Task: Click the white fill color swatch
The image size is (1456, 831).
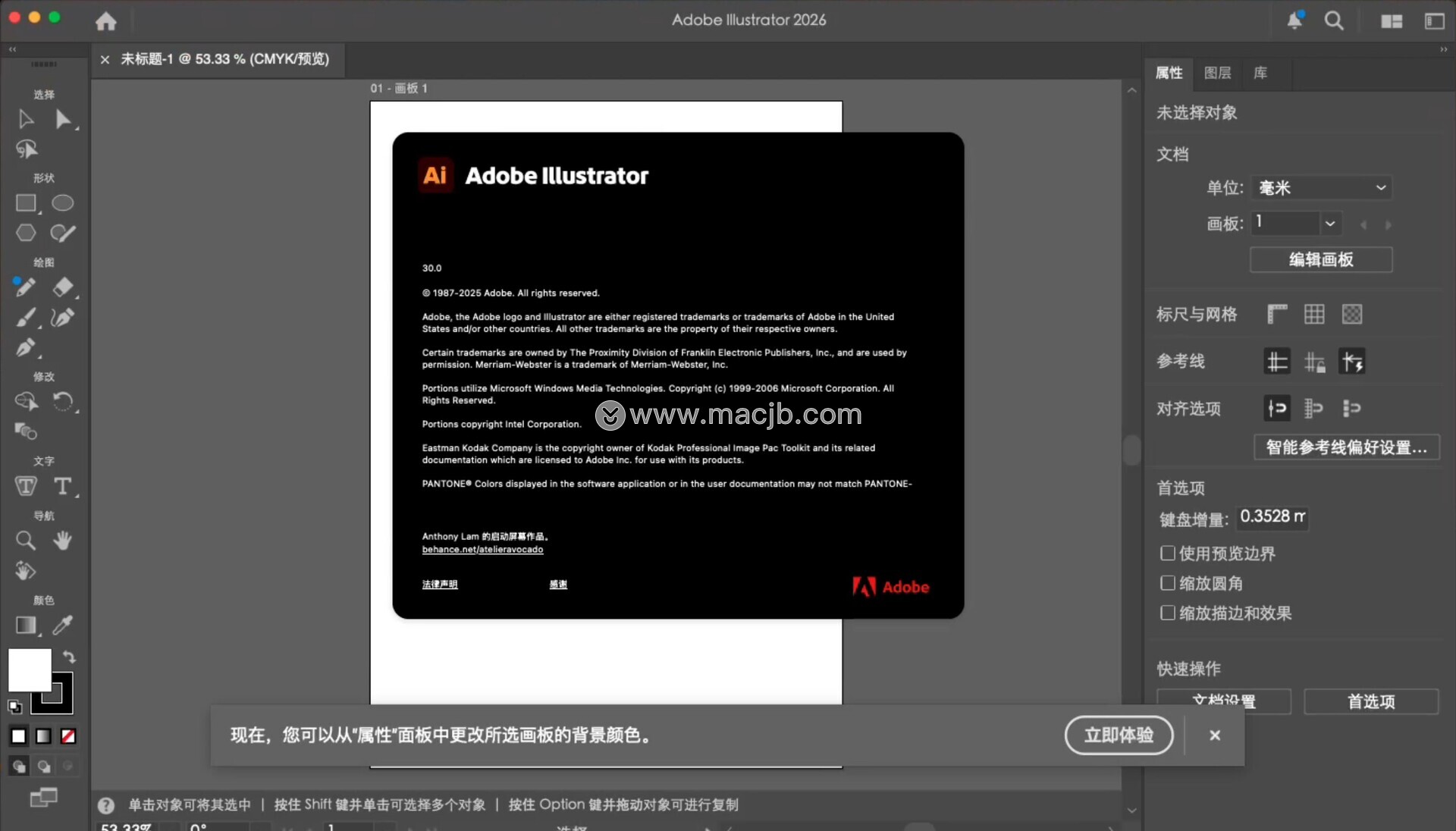Action: click(x=29, y=669)
